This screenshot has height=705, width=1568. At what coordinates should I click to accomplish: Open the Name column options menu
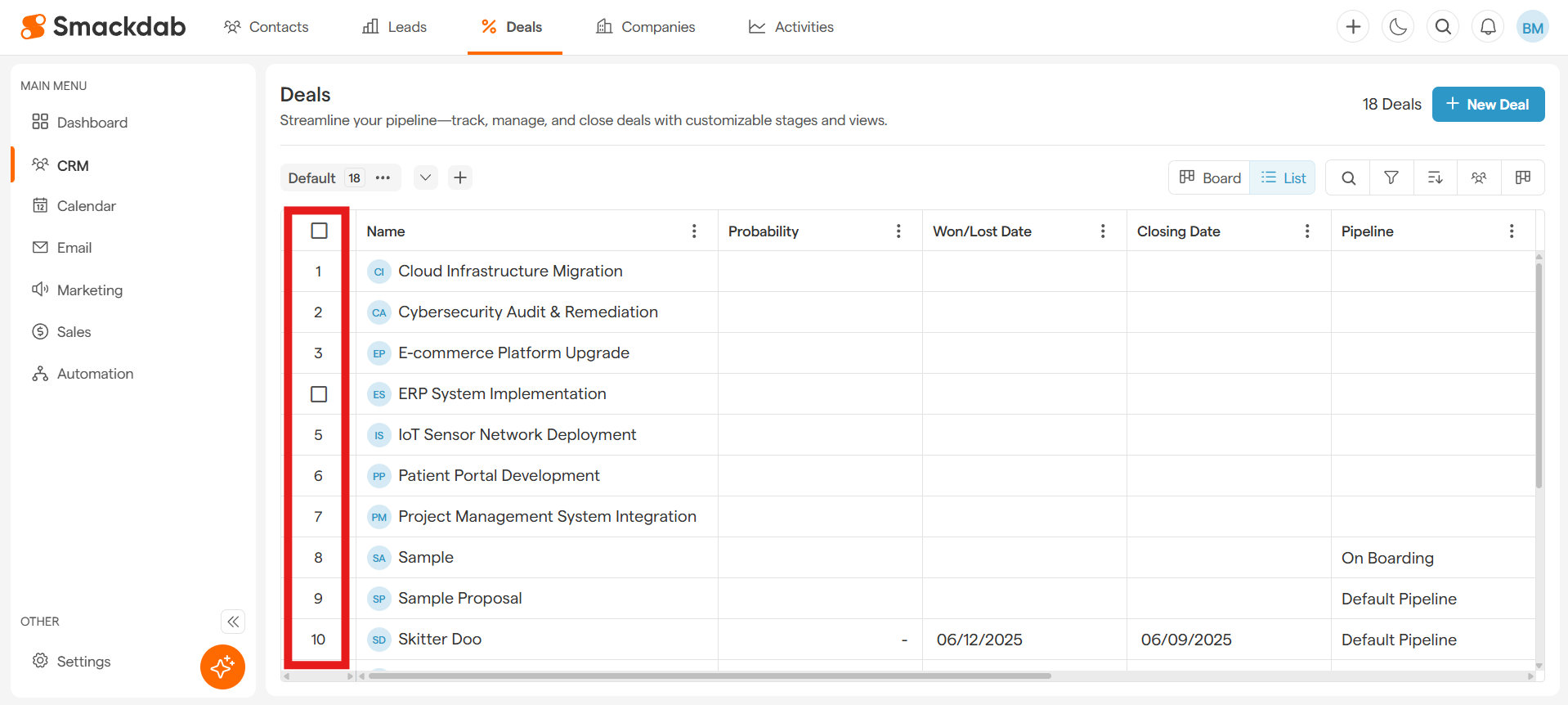[694, 231]
